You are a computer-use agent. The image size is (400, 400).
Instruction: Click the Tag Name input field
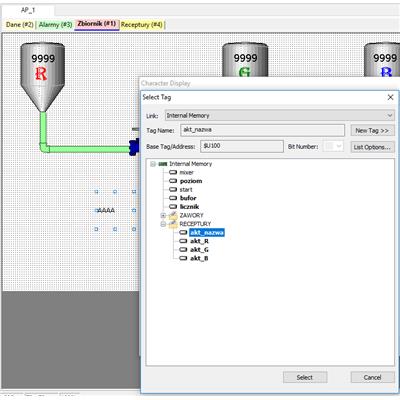coord(262,130)
